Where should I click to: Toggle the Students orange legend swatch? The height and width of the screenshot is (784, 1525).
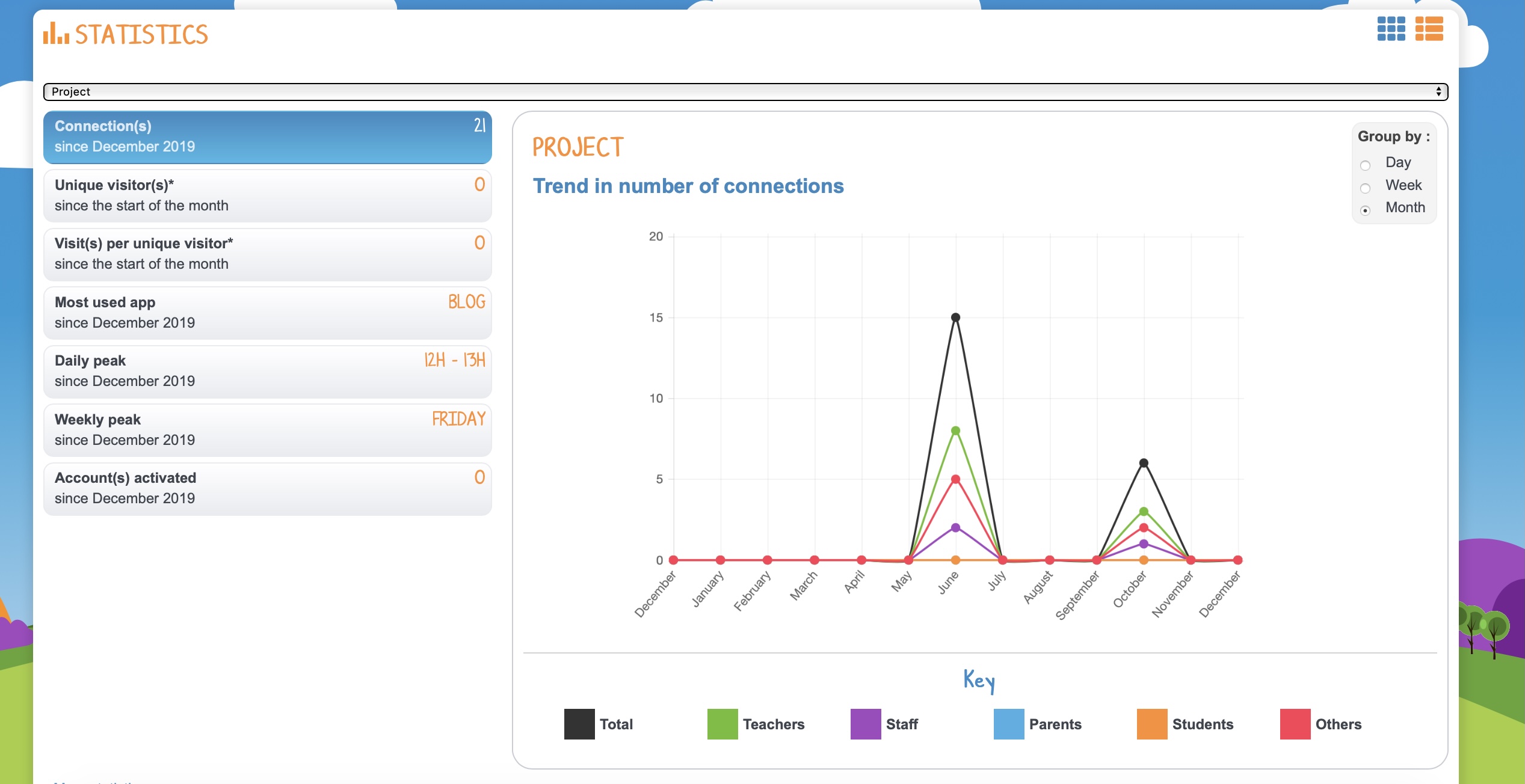[x=1151, y=724]
